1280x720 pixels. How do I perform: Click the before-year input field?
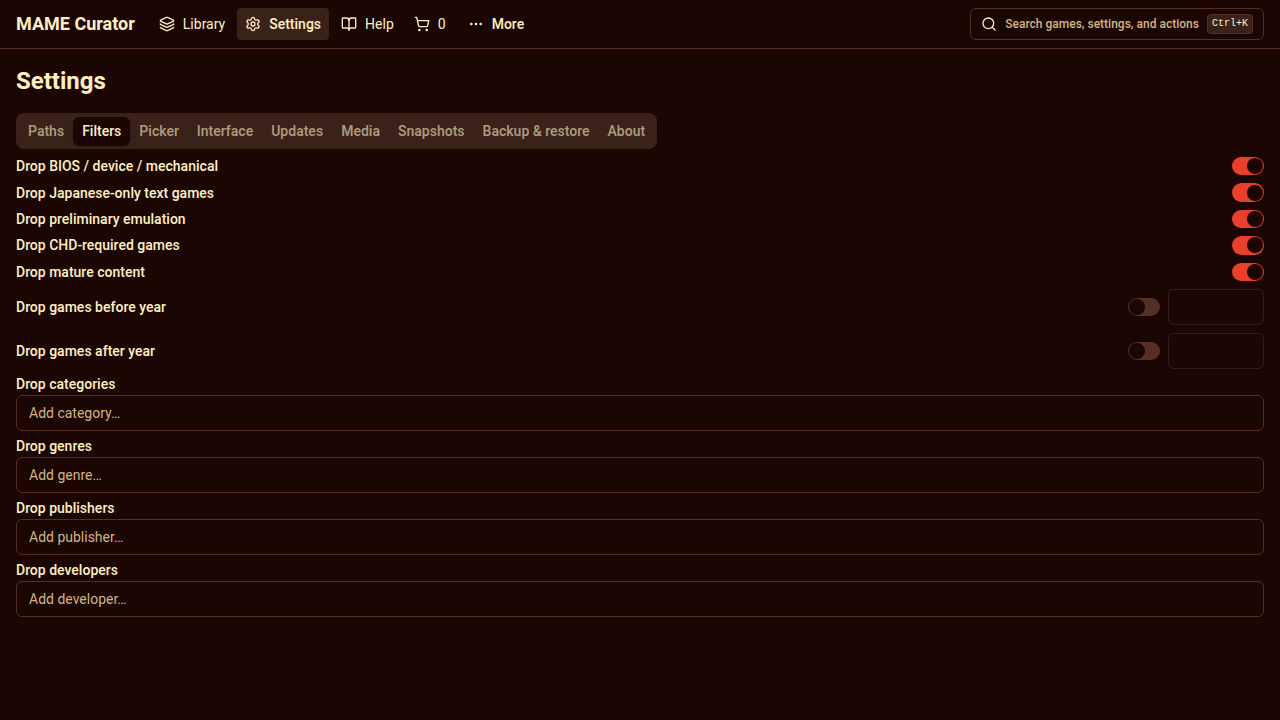(x=1216, y=307)
